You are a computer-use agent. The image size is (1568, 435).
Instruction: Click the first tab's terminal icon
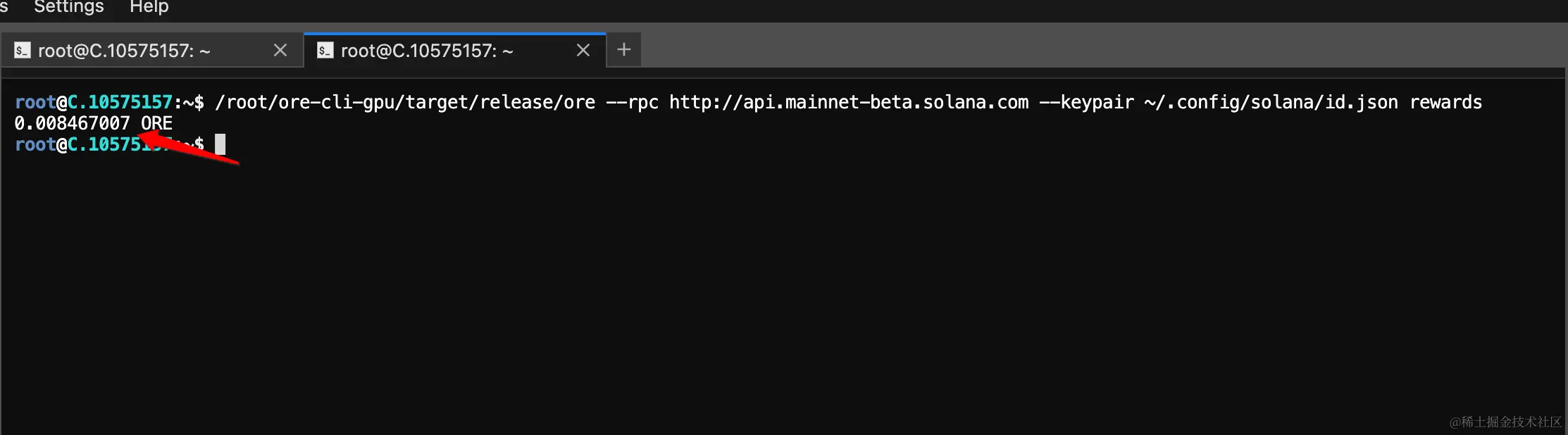[x=23, y=51]
